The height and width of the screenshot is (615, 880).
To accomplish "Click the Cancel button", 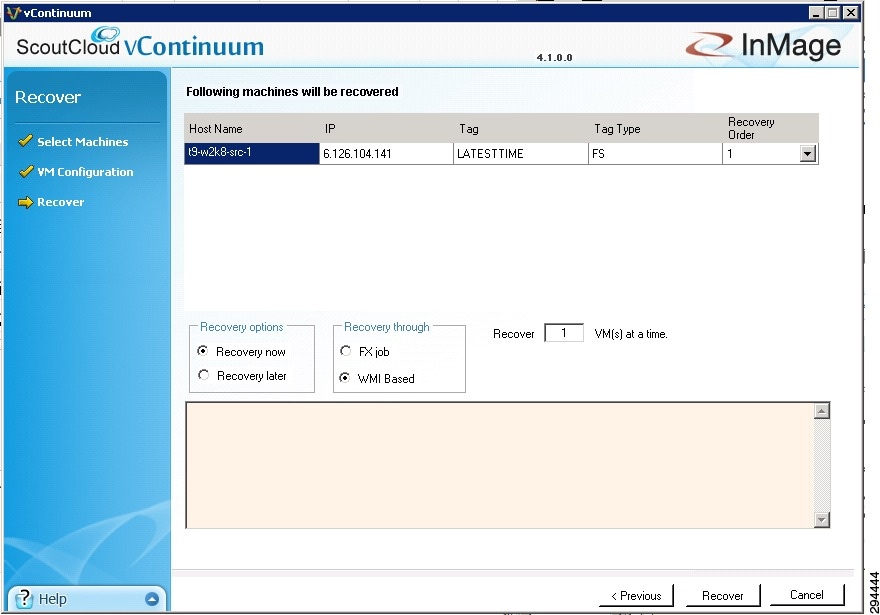I will pyautogui.click(x=807, y=595).
